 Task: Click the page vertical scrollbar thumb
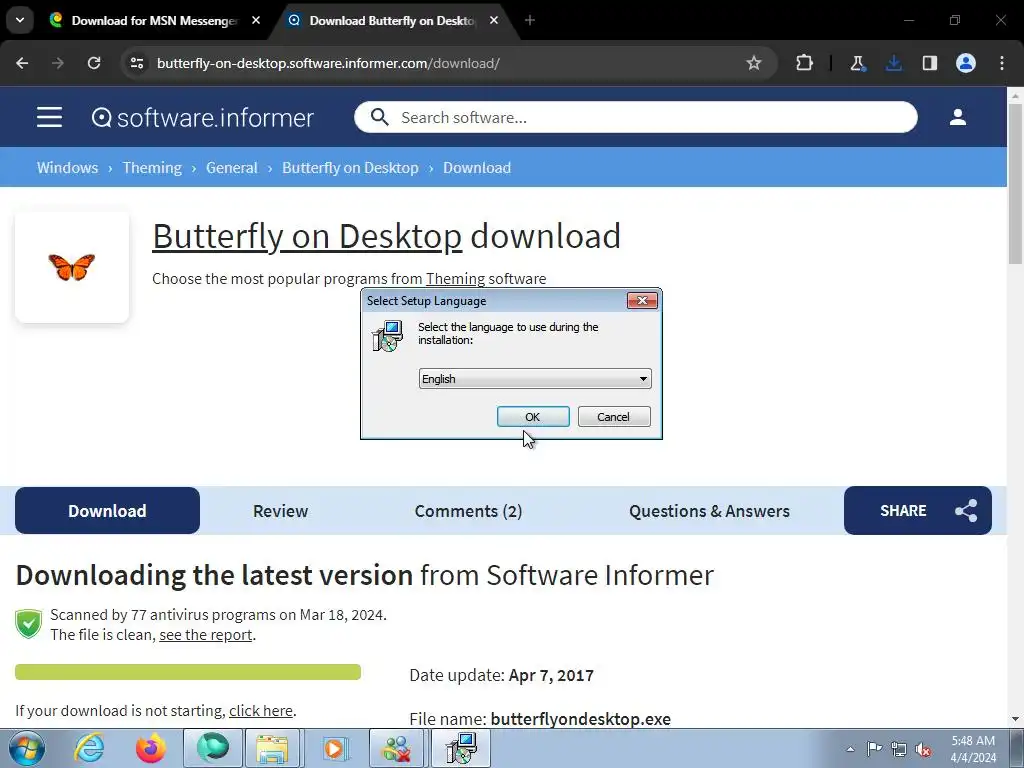(x=1015, y=184)
